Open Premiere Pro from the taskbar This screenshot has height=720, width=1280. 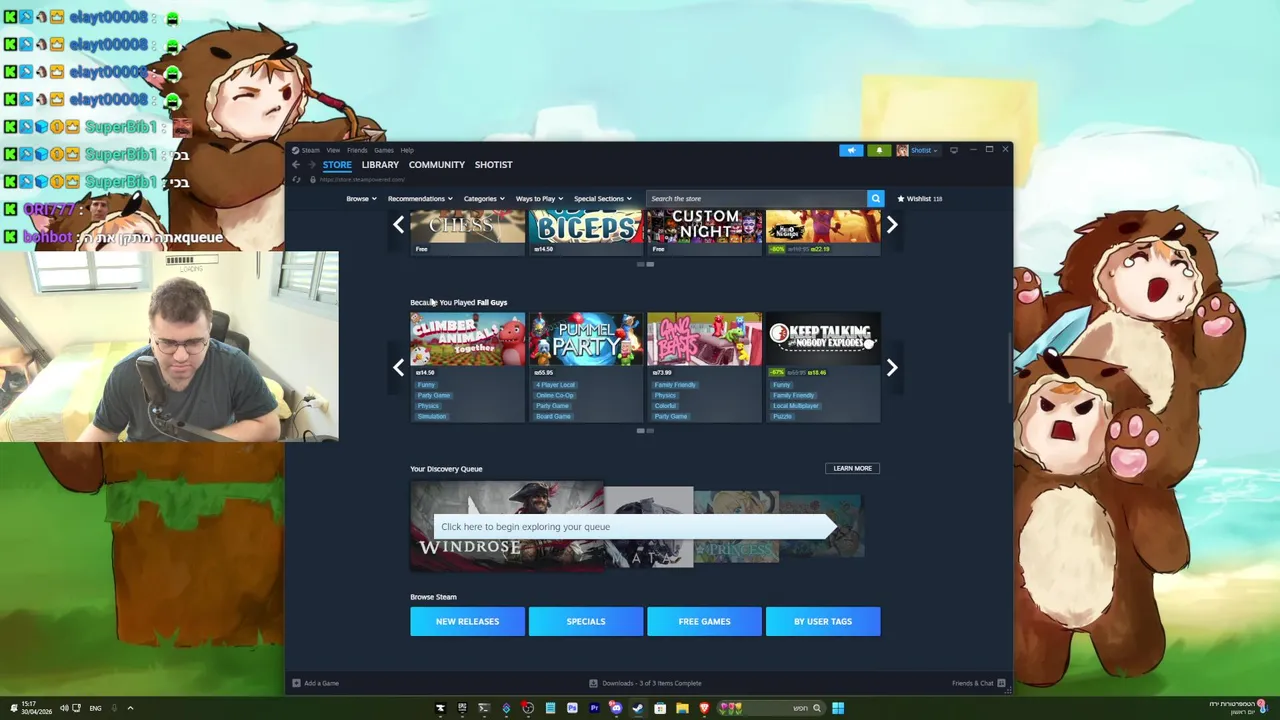[x=594, y=708]
